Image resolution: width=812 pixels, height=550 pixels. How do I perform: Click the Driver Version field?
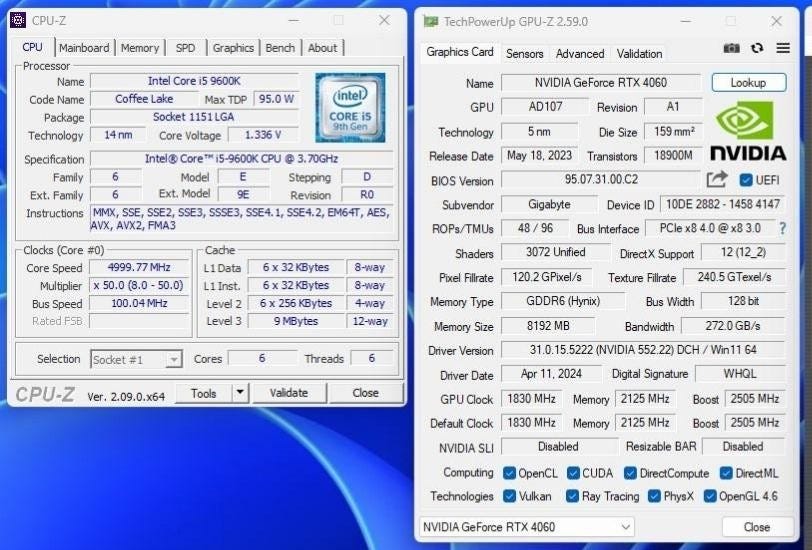[643, 350]
